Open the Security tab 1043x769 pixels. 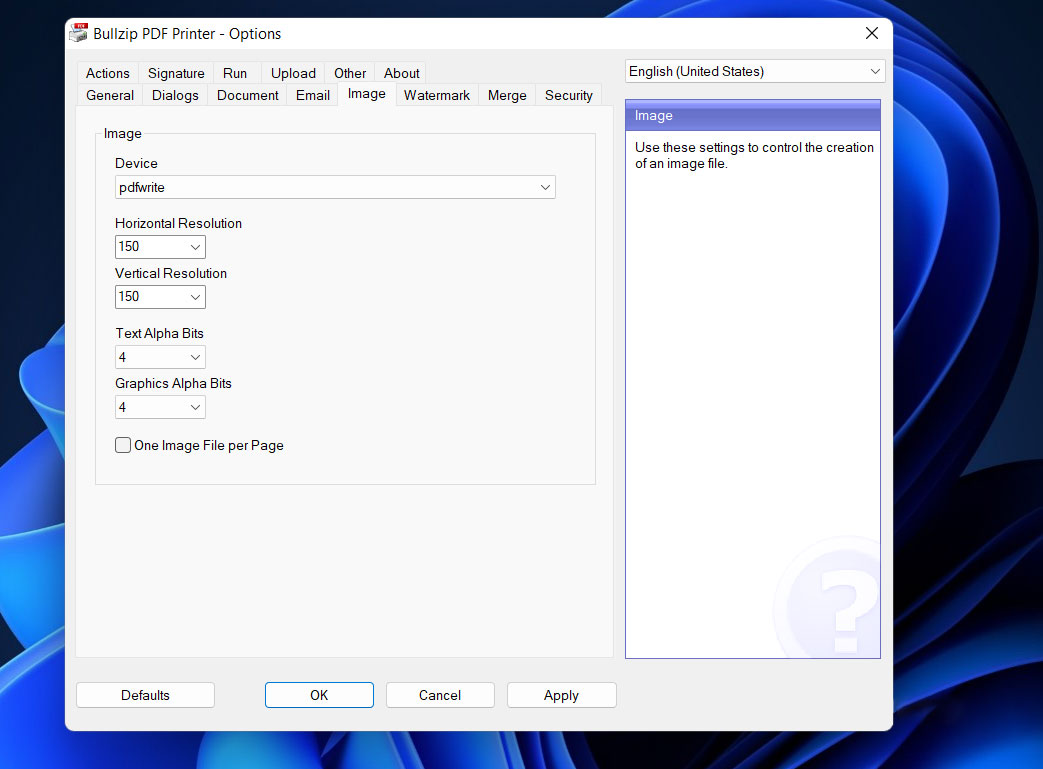[x=568, y=96]
